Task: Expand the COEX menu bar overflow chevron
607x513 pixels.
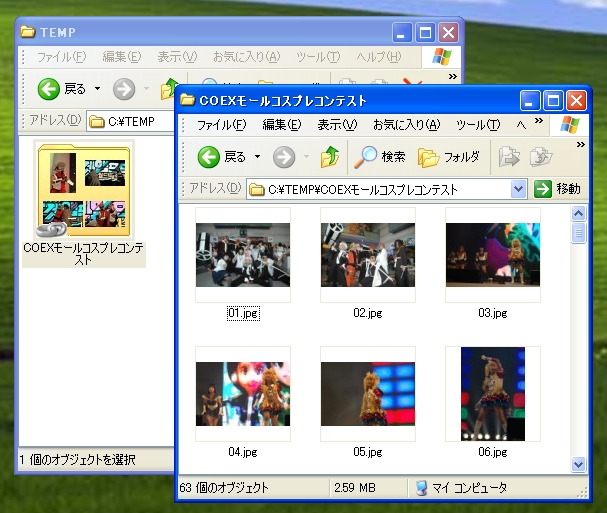Action: coord(538,121)
